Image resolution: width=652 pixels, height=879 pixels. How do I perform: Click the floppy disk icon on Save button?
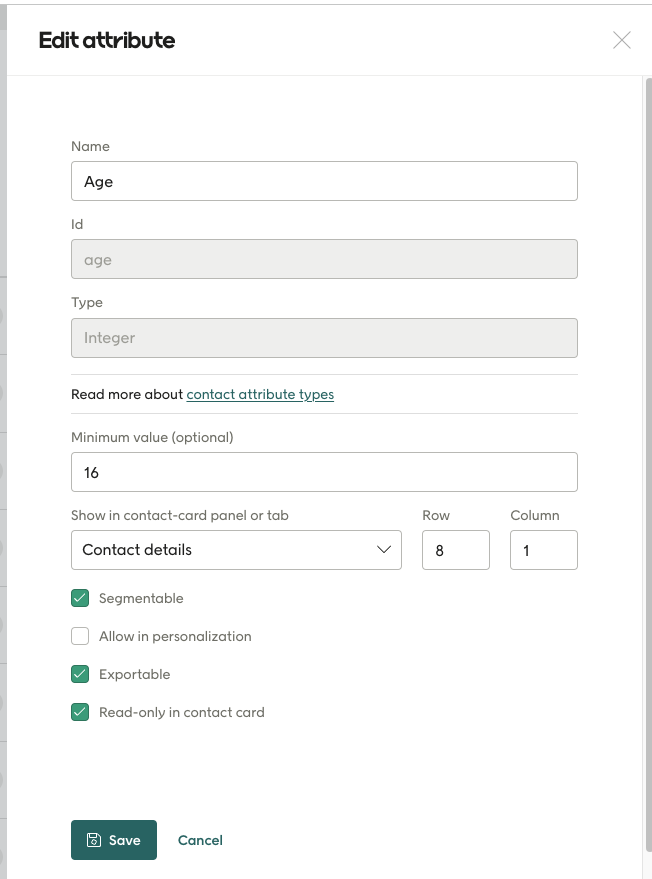[x=94, y=840]
